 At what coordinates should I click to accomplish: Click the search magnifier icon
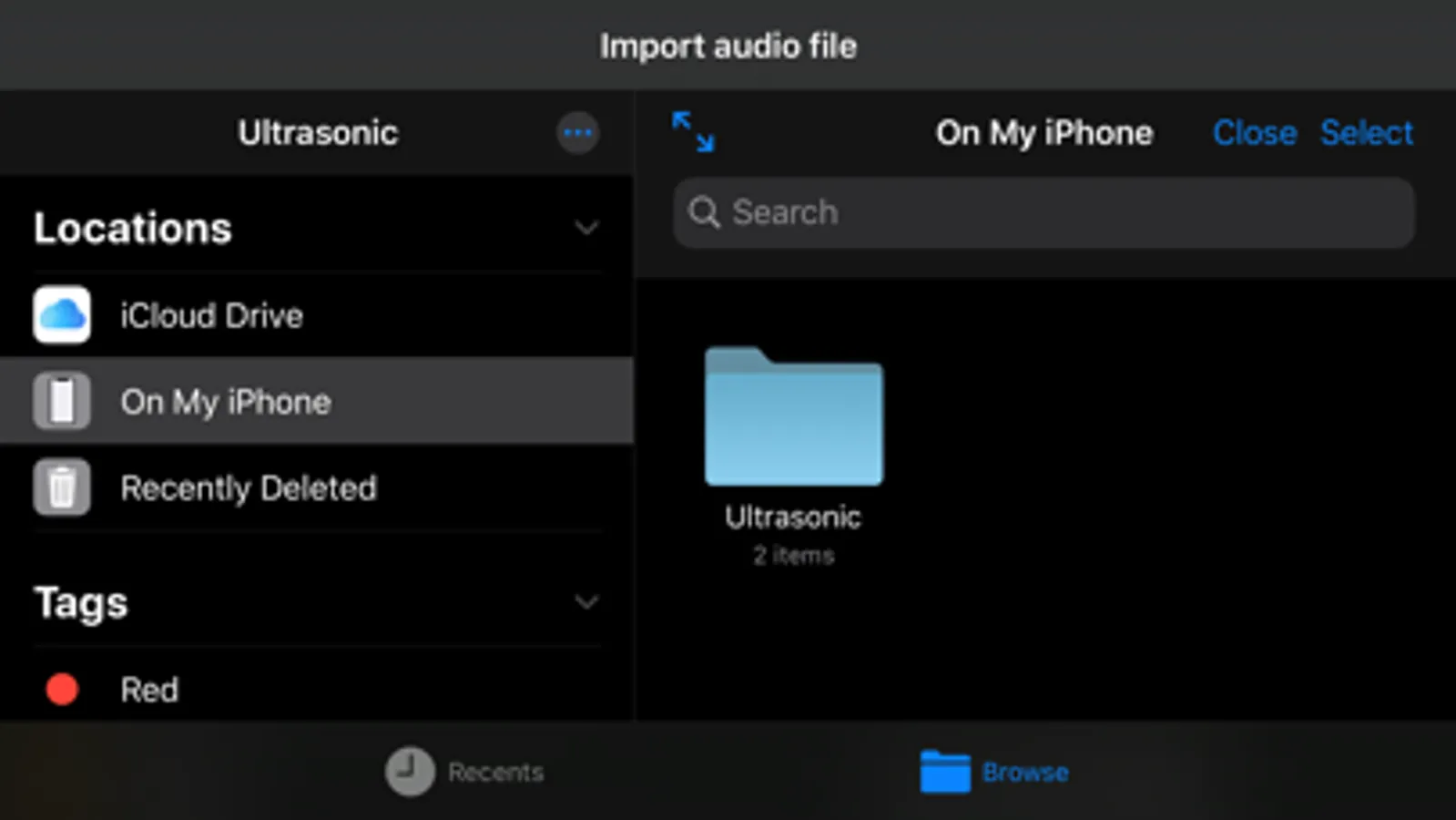click(x=704, y=212)
